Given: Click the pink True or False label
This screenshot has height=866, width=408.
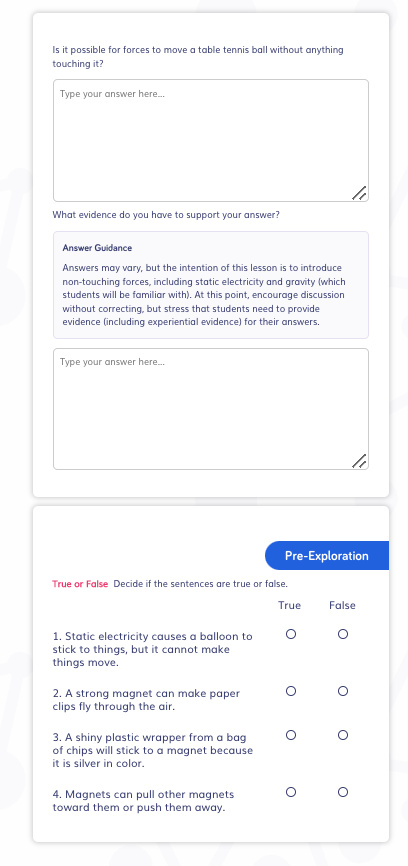Looking at the screenshot, I should (x=80, y=584).
